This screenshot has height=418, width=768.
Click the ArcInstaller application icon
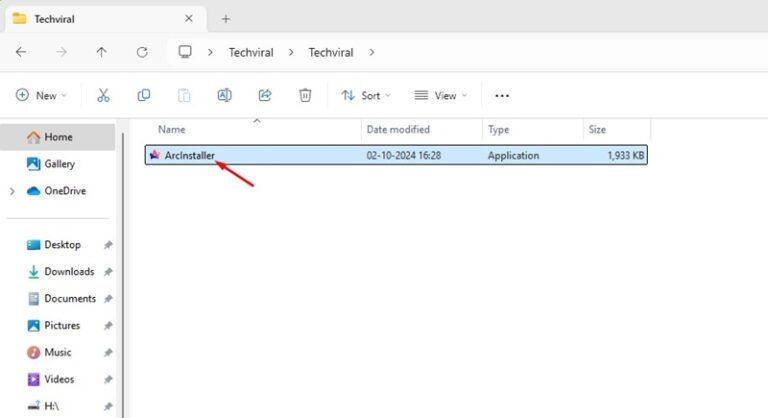pos(155,155)
